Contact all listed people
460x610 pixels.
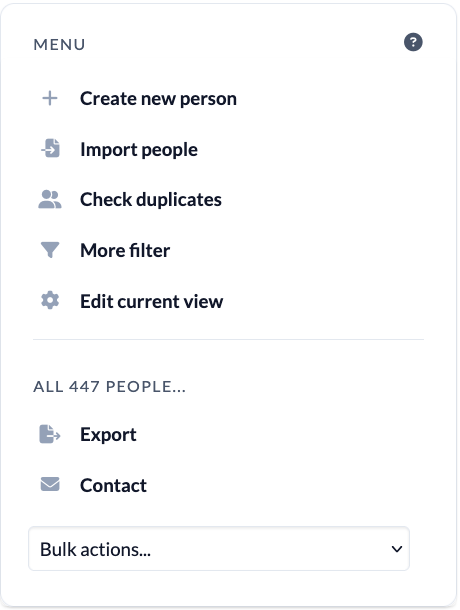pos(113,486)
